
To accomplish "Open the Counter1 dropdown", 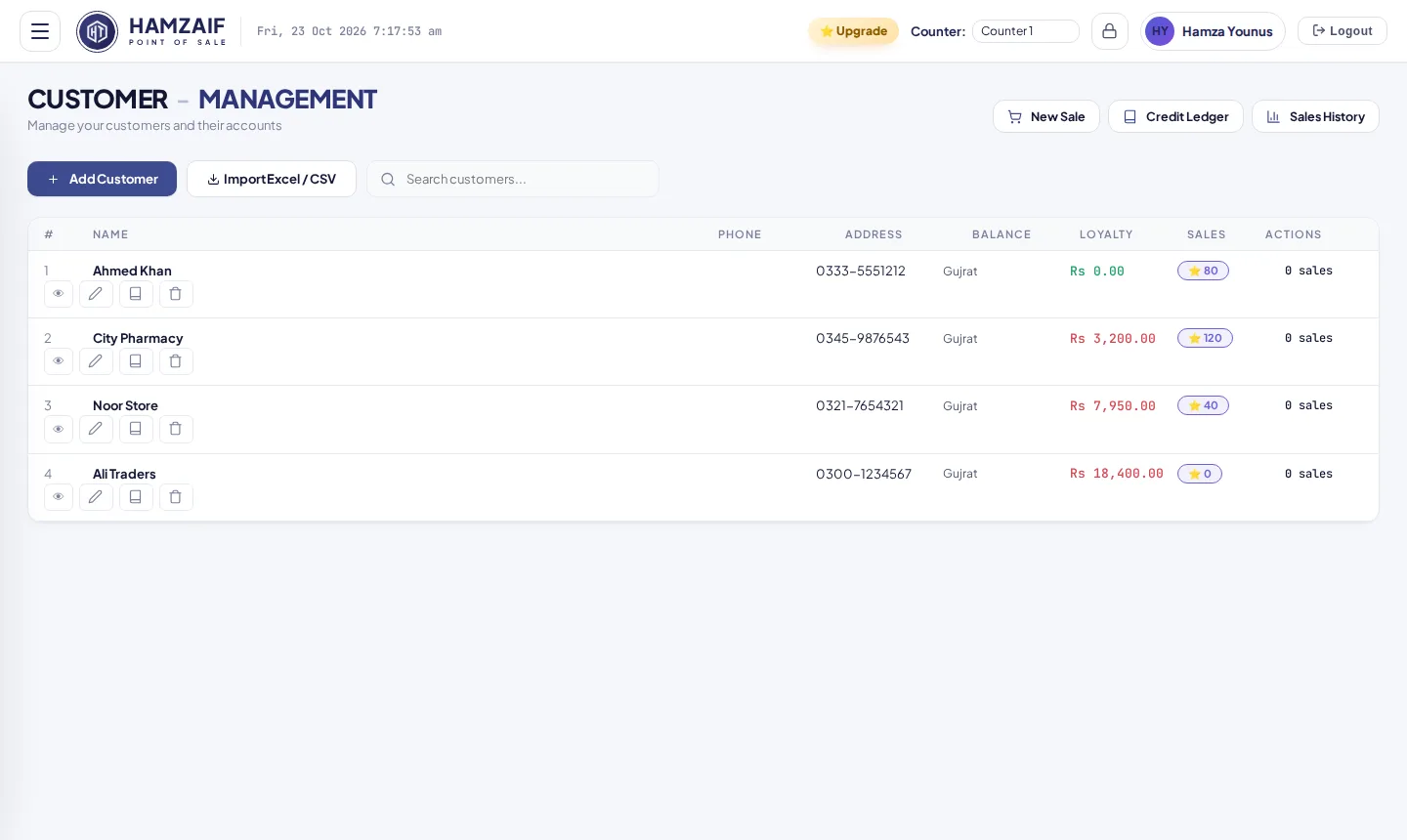I will coord(1025,31).
